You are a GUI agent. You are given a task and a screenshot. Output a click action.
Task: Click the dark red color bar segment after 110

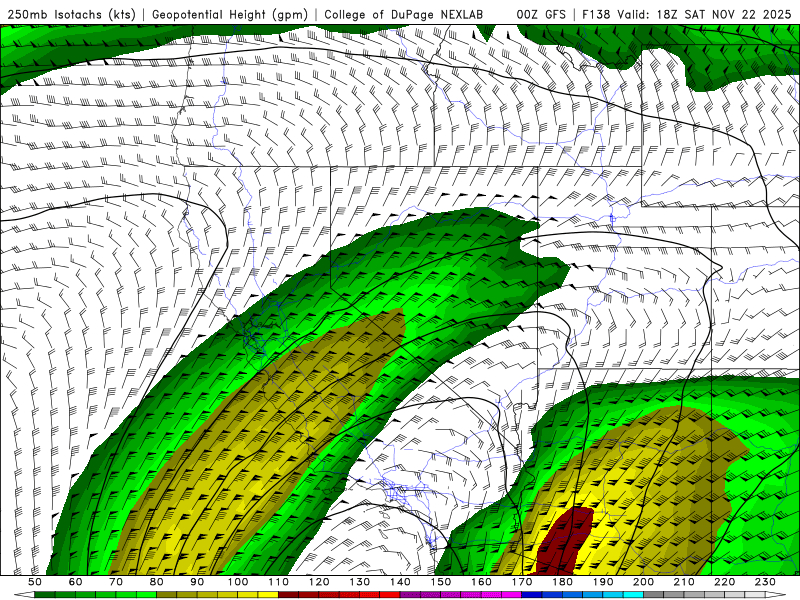coord(289,595)
